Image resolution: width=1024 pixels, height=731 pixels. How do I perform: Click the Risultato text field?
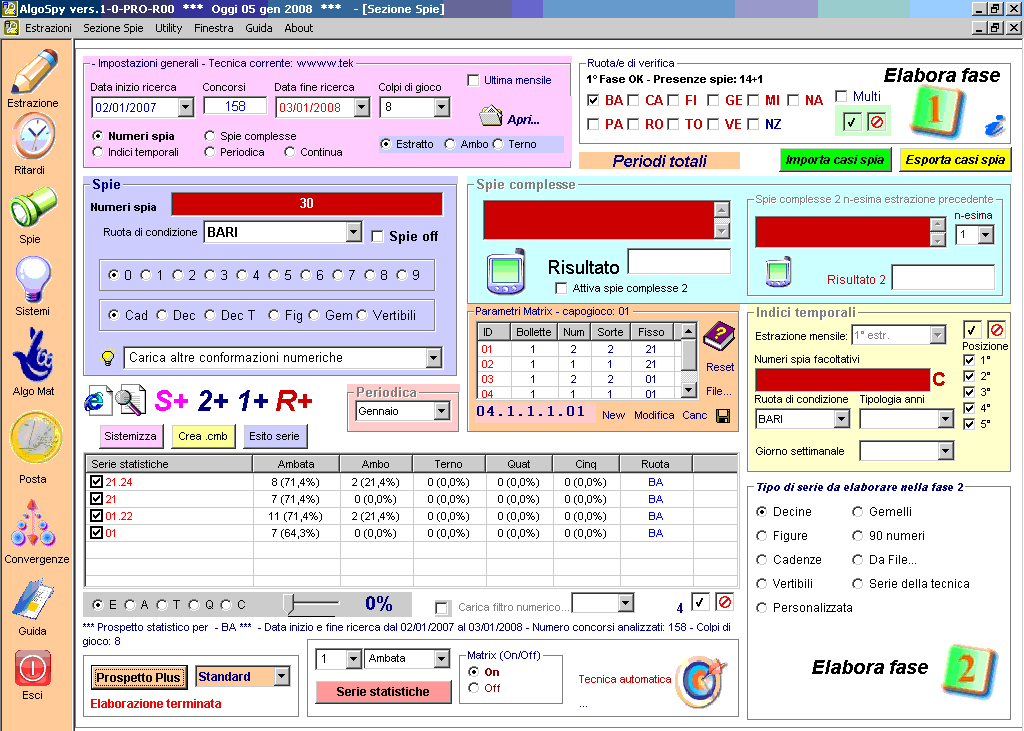pos(679,261)
